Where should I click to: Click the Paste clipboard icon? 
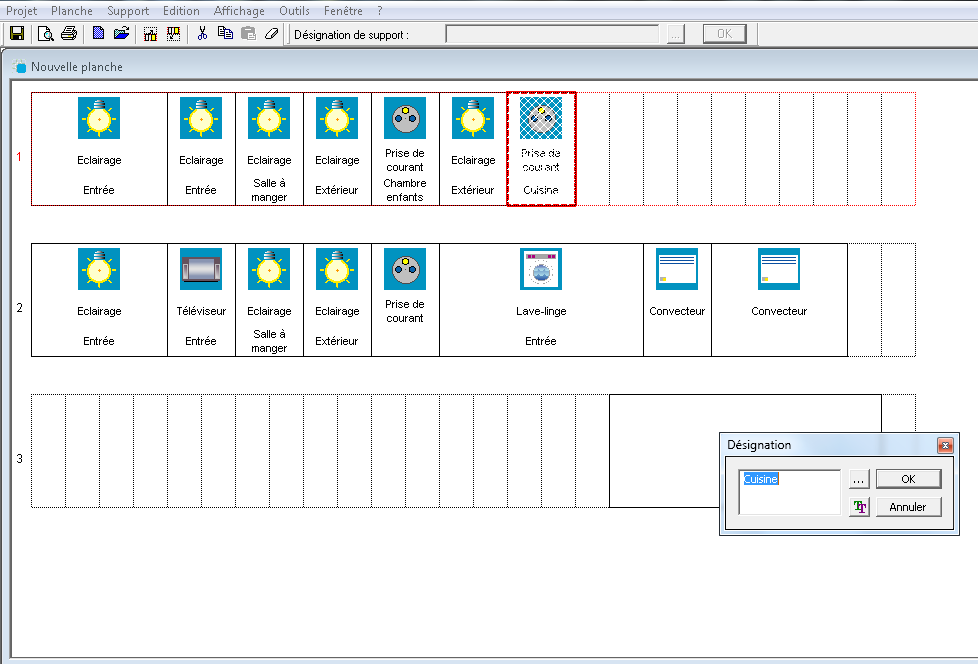248,34
